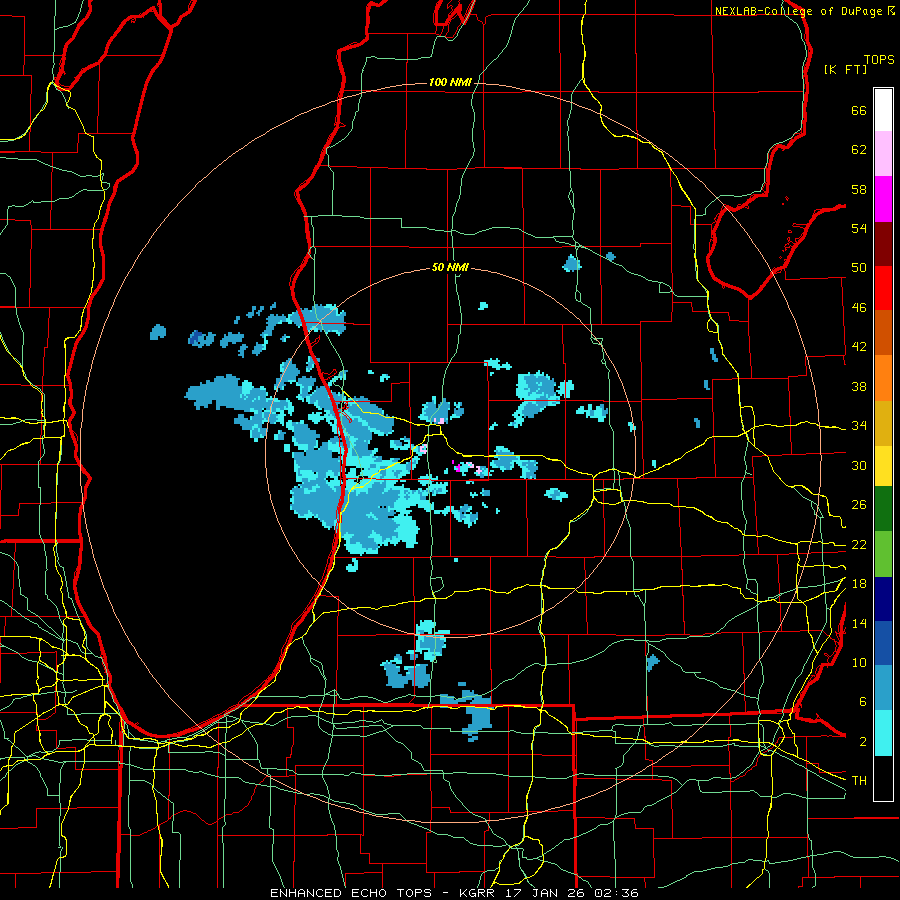Click the navy blue legend swatch

coord(883,599)
